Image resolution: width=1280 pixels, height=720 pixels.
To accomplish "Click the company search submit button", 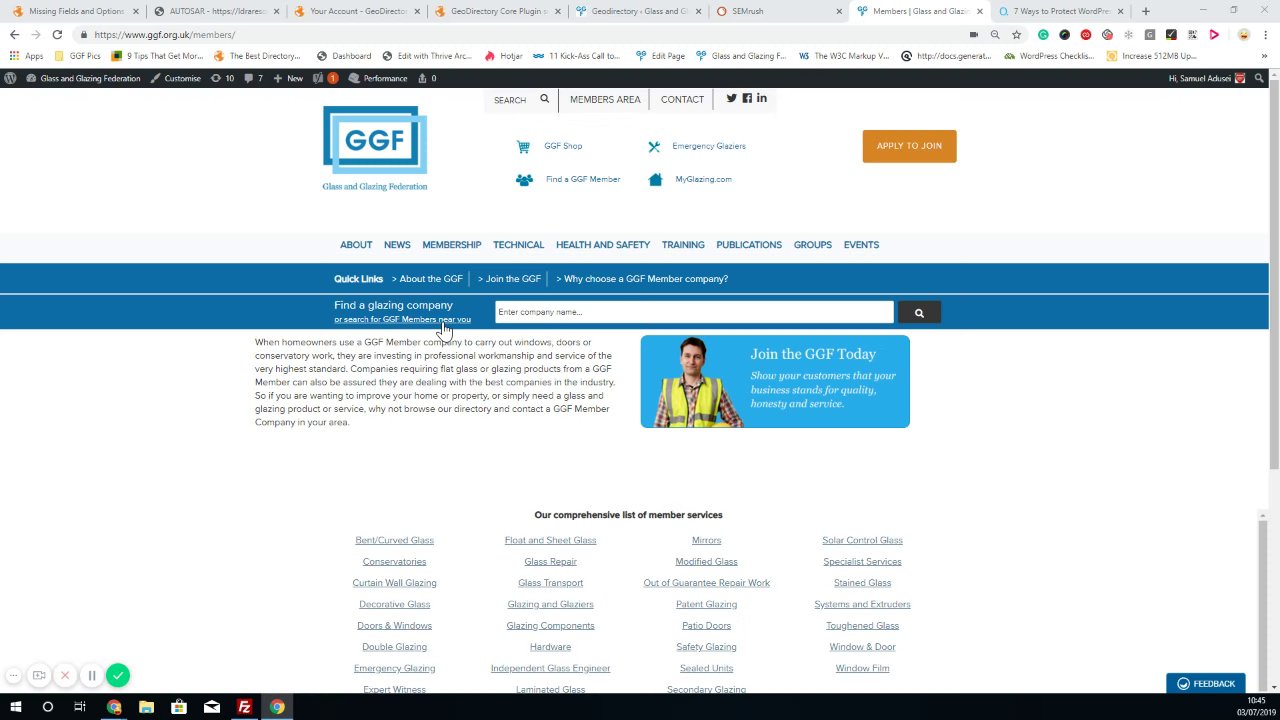I will (x=919, y=313).
